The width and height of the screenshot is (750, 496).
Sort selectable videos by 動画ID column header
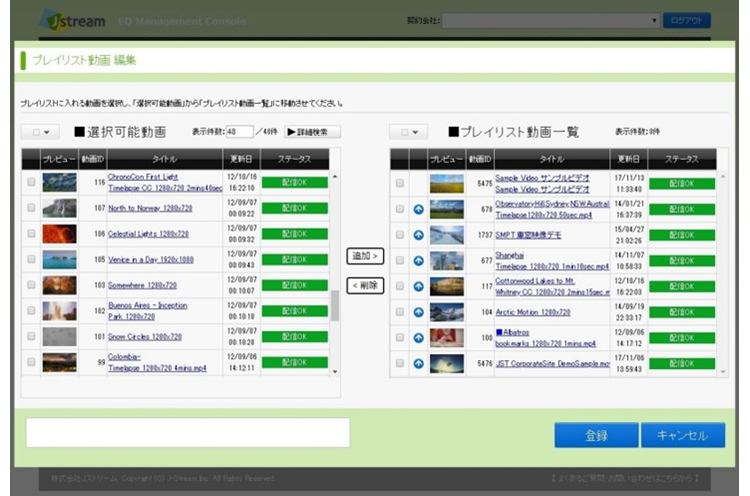coord(92,159)
